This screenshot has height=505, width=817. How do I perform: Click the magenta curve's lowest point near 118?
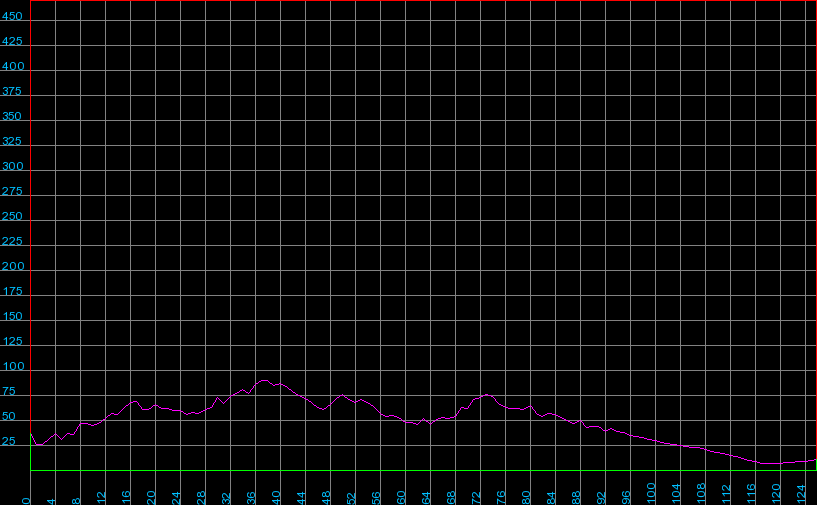pos(768,464)
